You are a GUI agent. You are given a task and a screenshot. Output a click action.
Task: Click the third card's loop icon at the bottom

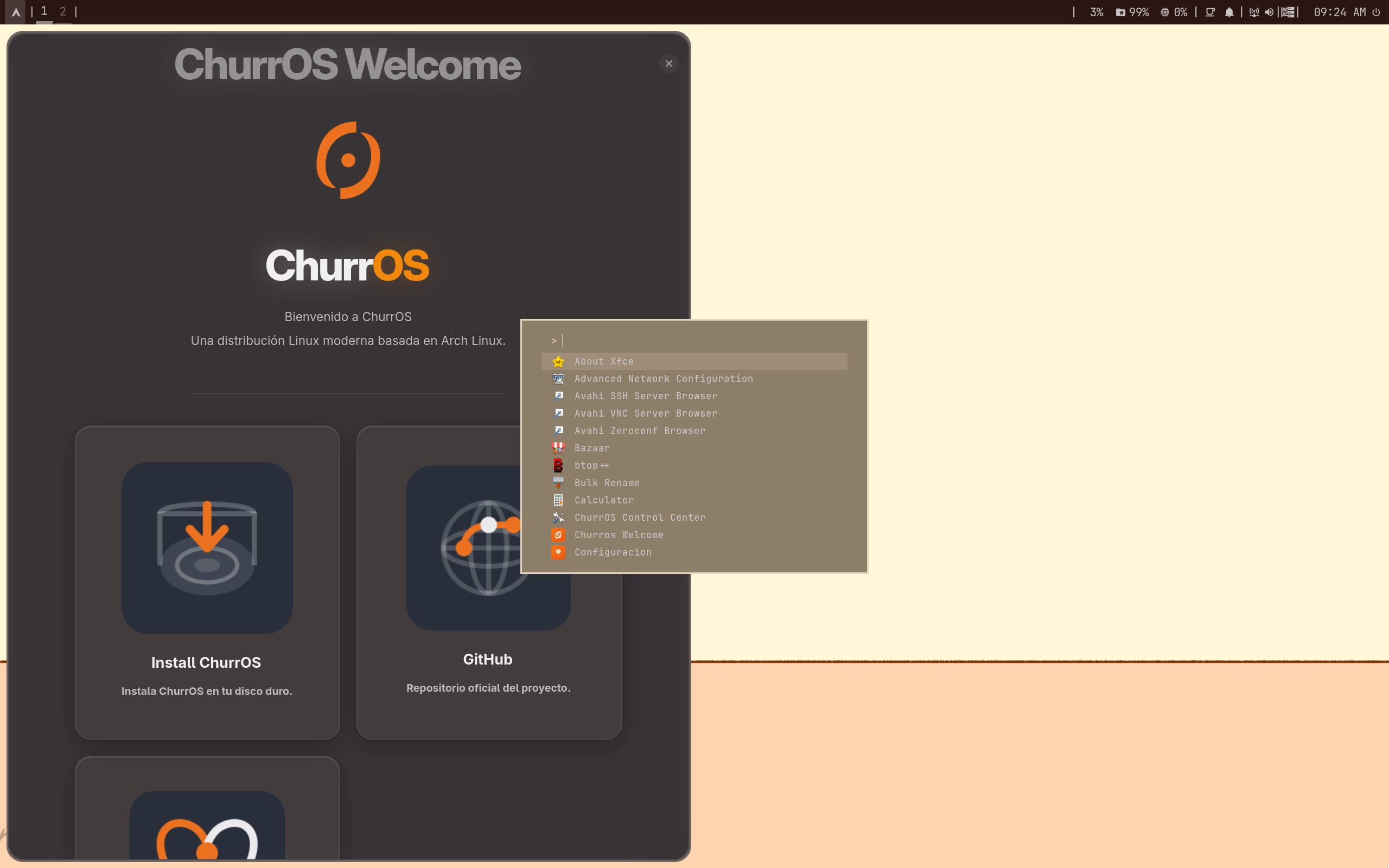pos(207,826)
